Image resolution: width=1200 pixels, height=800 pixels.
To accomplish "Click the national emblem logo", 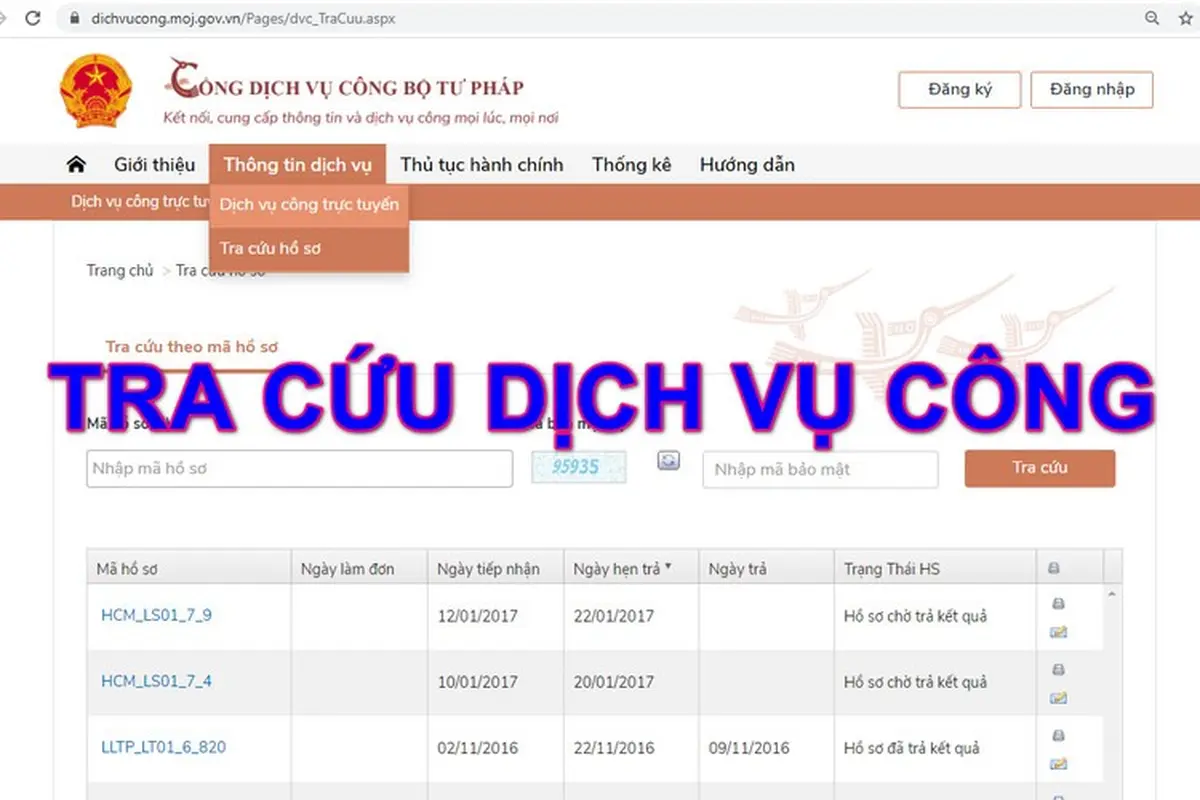I will [x=96, y=90].
